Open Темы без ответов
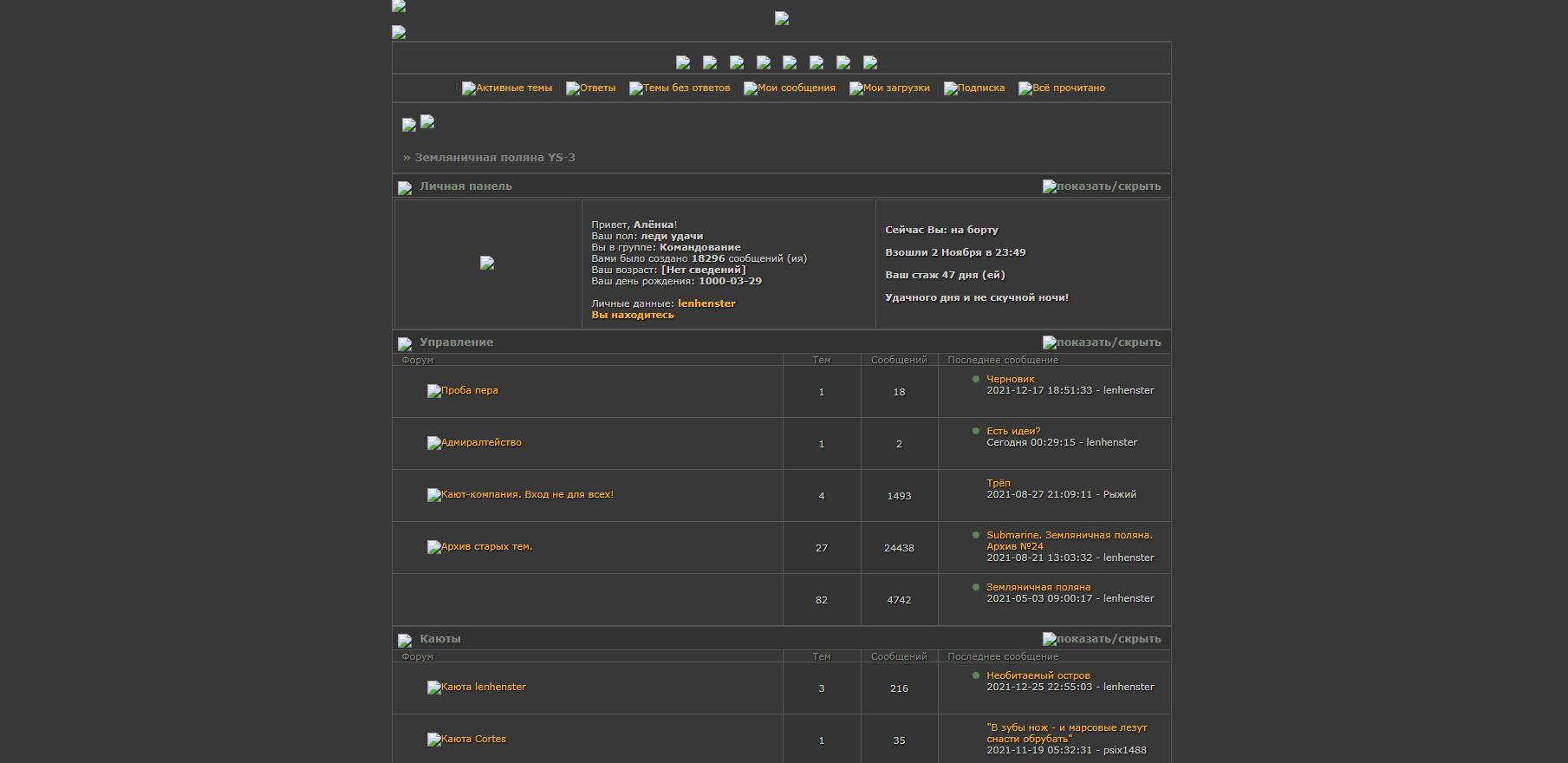Image resolution: width=1568 pixels, height=763 pixels. click(686, 88)
